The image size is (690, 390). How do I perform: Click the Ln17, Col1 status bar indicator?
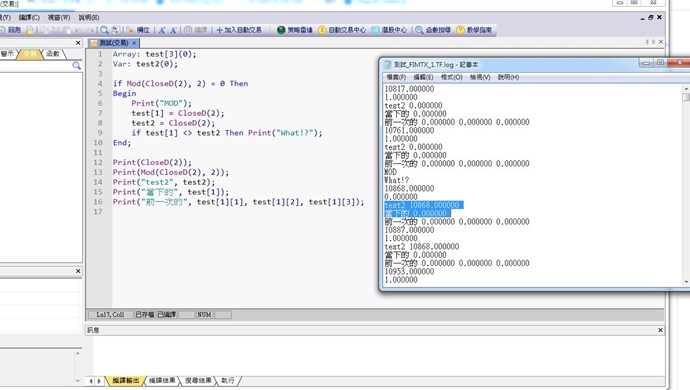point(110,315)
